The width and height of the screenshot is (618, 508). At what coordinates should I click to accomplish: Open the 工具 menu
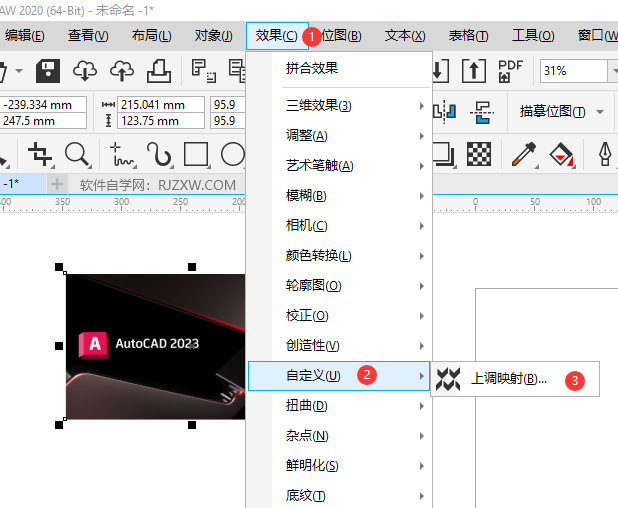(533, 36)
